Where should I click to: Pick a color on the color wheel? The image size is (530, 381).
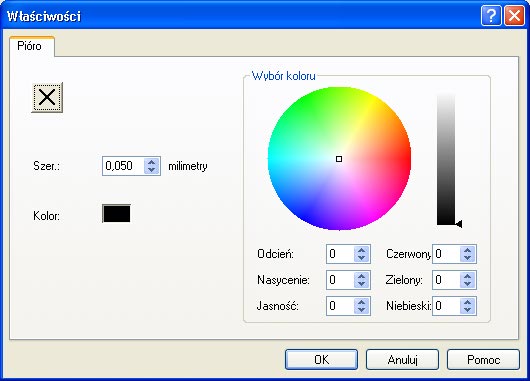click(339, 159)
